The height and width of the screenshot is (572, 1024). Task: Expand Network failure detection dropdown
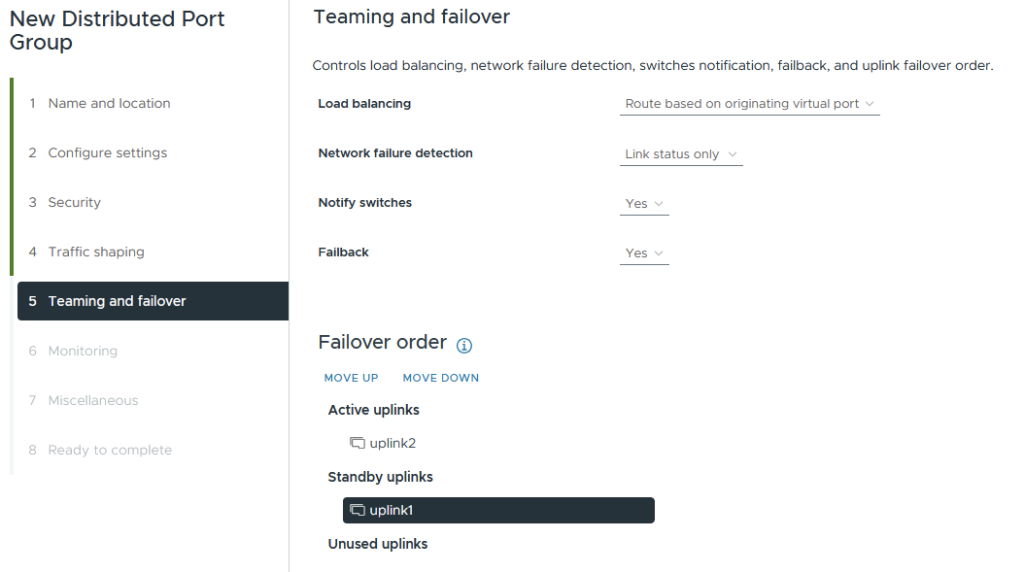(x=680, y=154)
